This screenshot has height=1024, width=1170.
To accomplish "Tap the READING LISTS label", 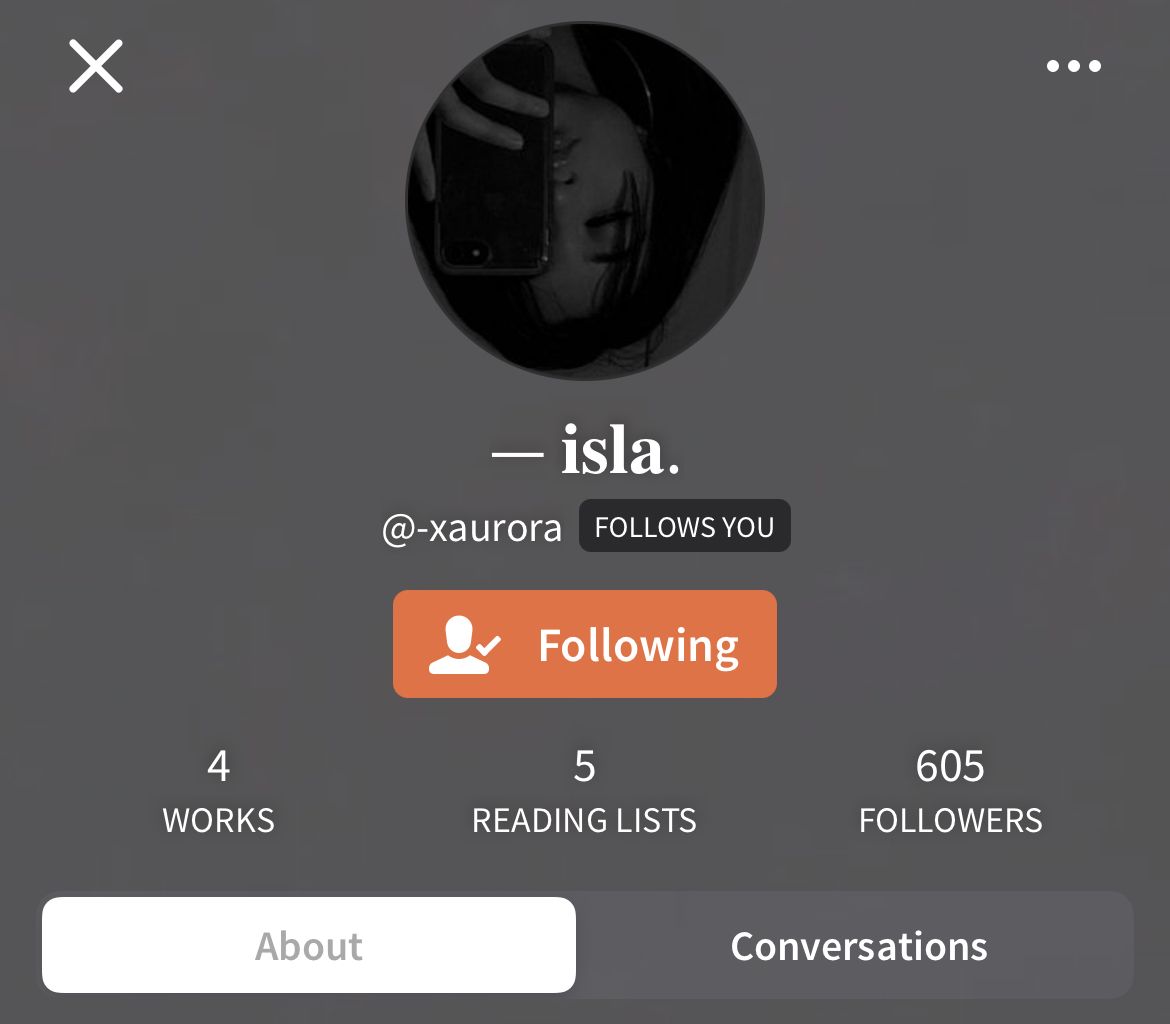I will pos(584,820).
